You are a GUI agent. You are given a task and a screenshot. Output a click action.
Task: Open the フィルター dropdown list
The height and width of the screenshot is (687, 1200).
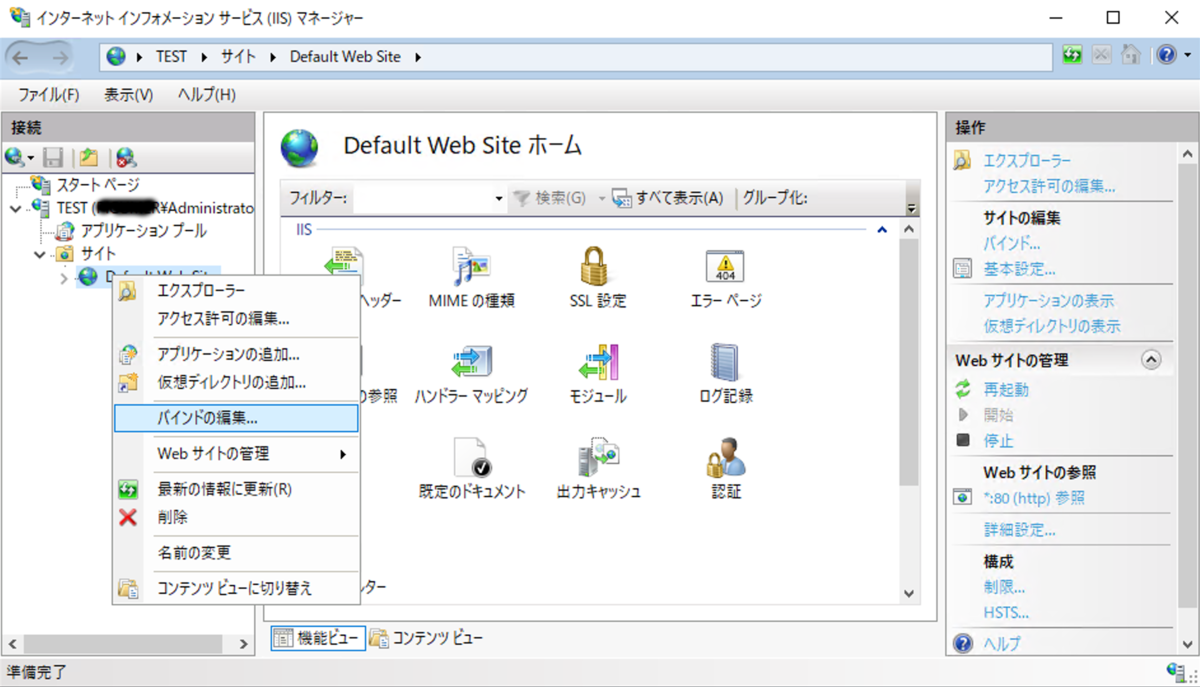click(500, 198)
